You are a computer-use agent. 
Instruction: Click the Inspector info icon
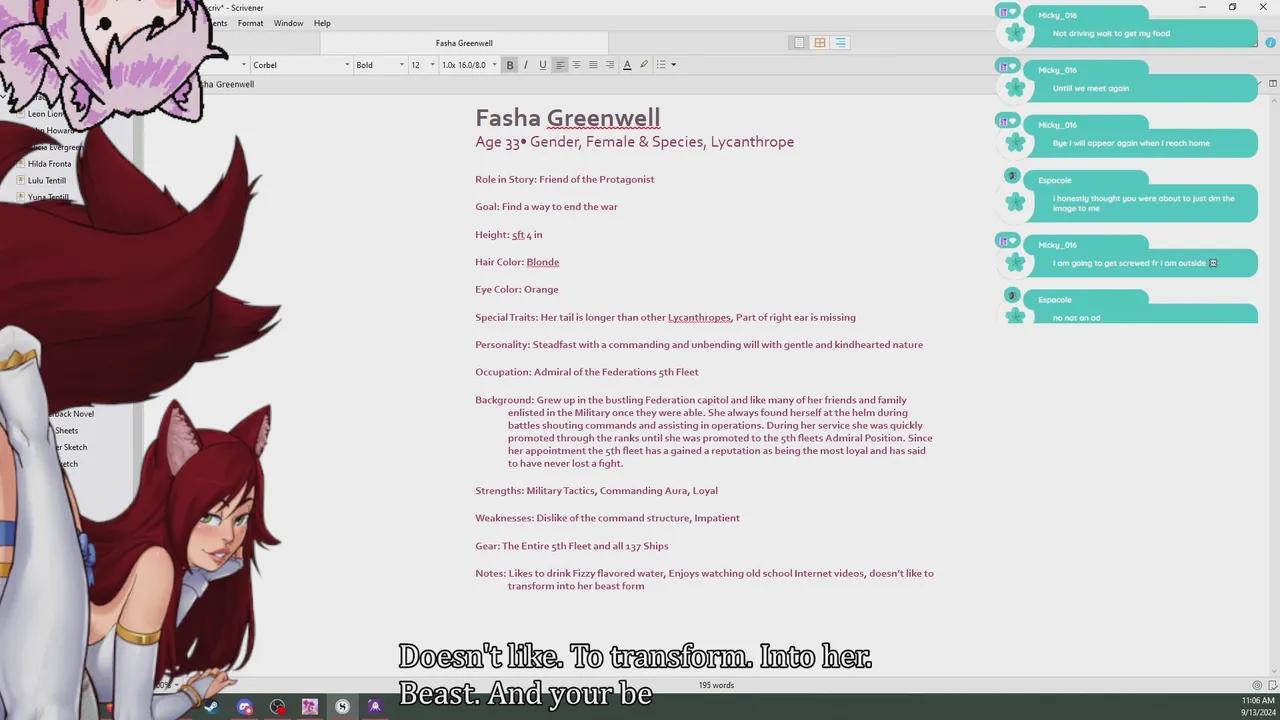(1273, 43)
